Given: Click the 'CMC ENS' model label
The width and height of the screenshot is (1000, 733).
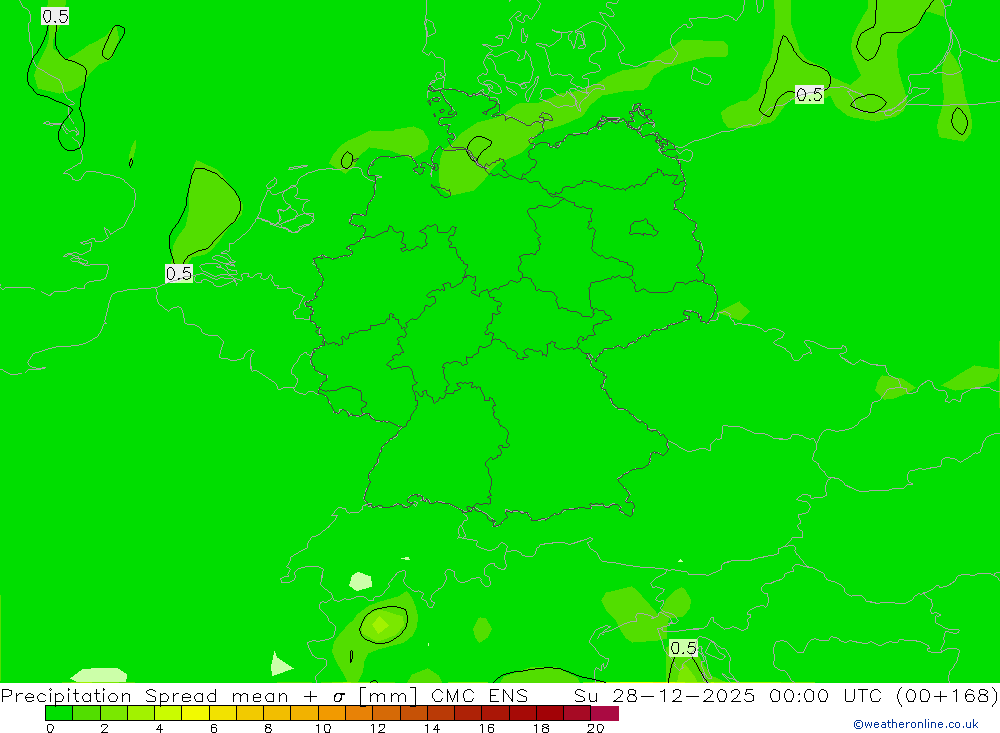Looking at the screenshot, I should coord(480,695).
